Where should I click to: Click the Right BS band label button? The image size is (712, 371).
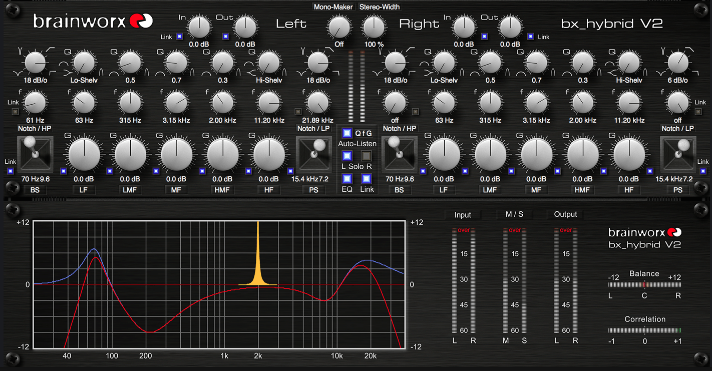[399, 190]
